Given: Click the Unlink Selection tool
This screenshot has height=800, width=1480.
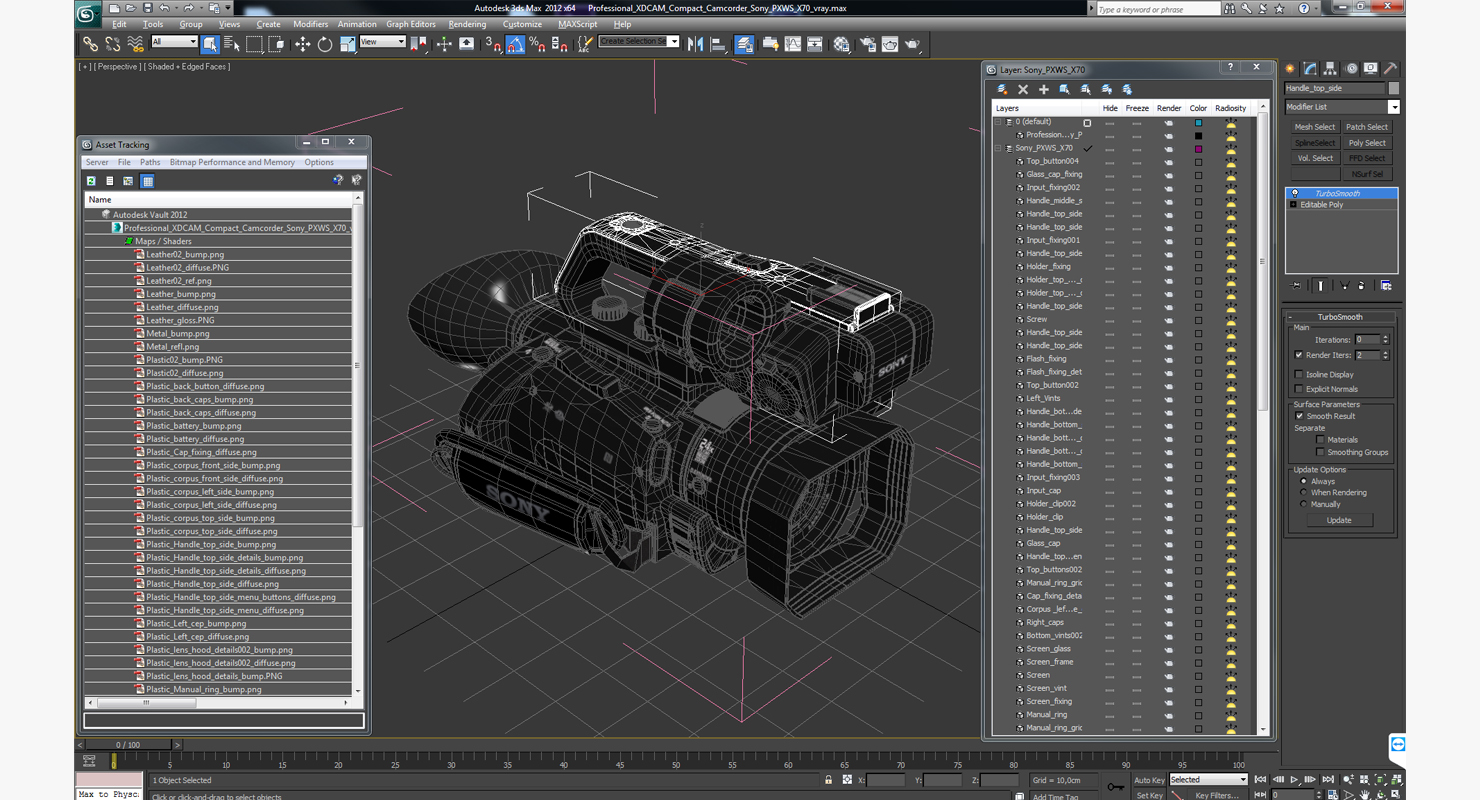Looking at the screenshot, I should [x=112, y=44].
